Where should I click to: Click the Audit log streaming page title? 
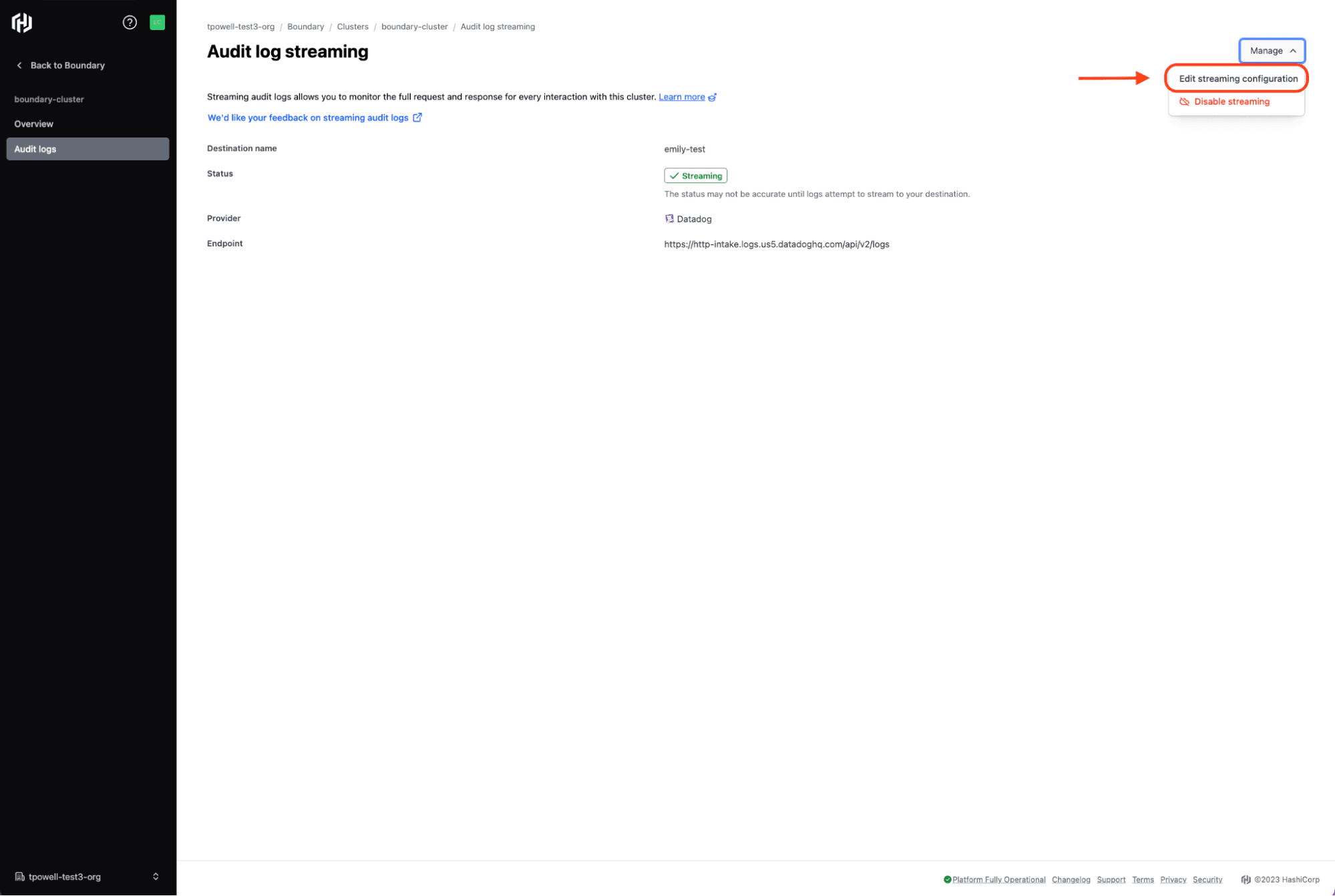pyautogui.click(x=287, y=51)
